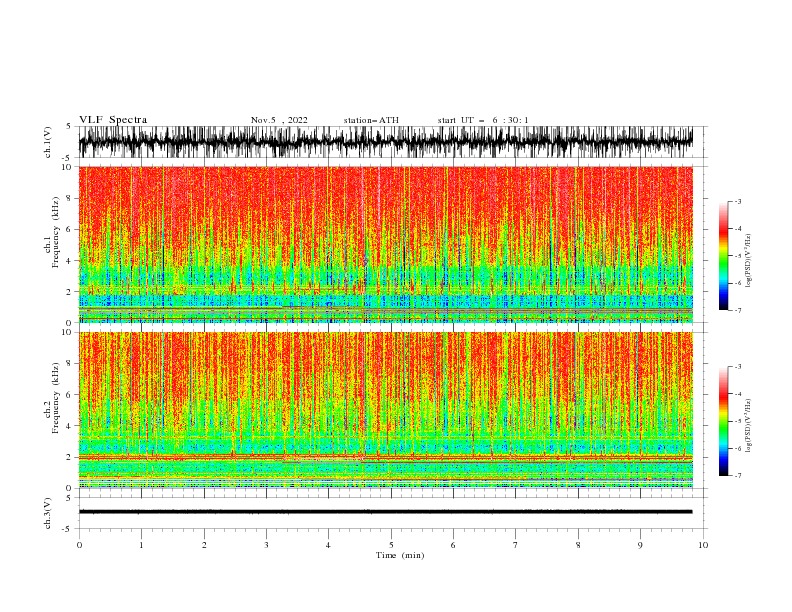This screenshot has width=792, height=612.
Task: Select the "start UT = 6 :30: 1" text
Action: coord(483,120)
